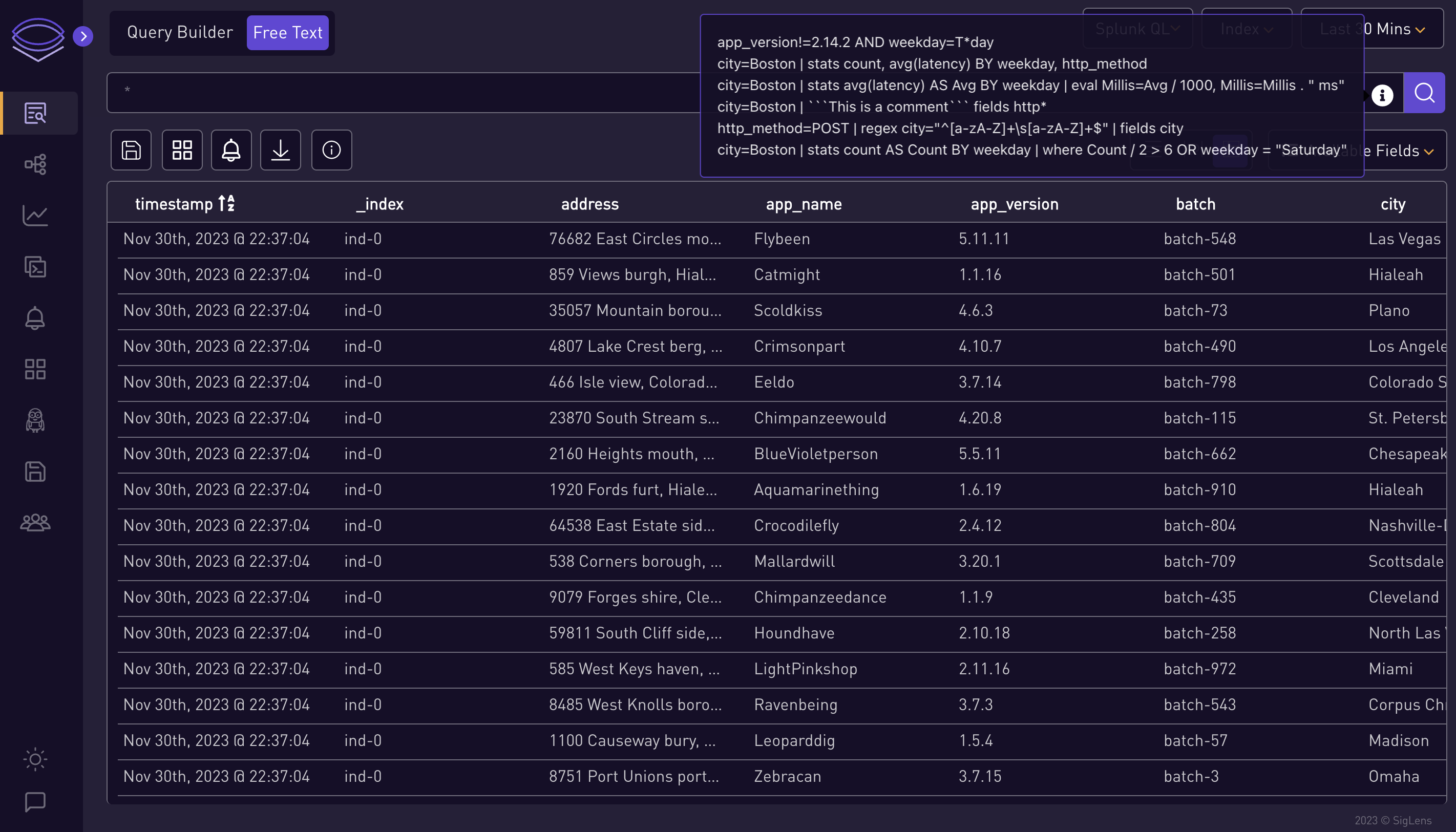Select example query starting 'http_method=POST | regex'
The height and width of the screenshot is (832, 1456).
[x=951, y=128]
